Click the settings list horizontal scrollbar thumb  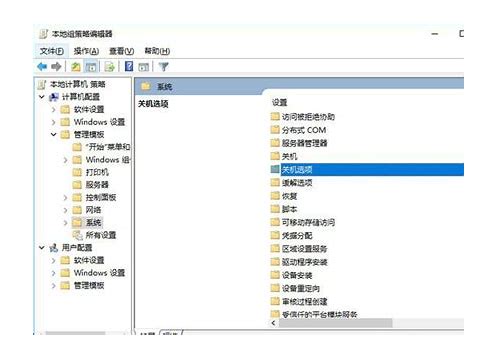click(x=336, y=323)
